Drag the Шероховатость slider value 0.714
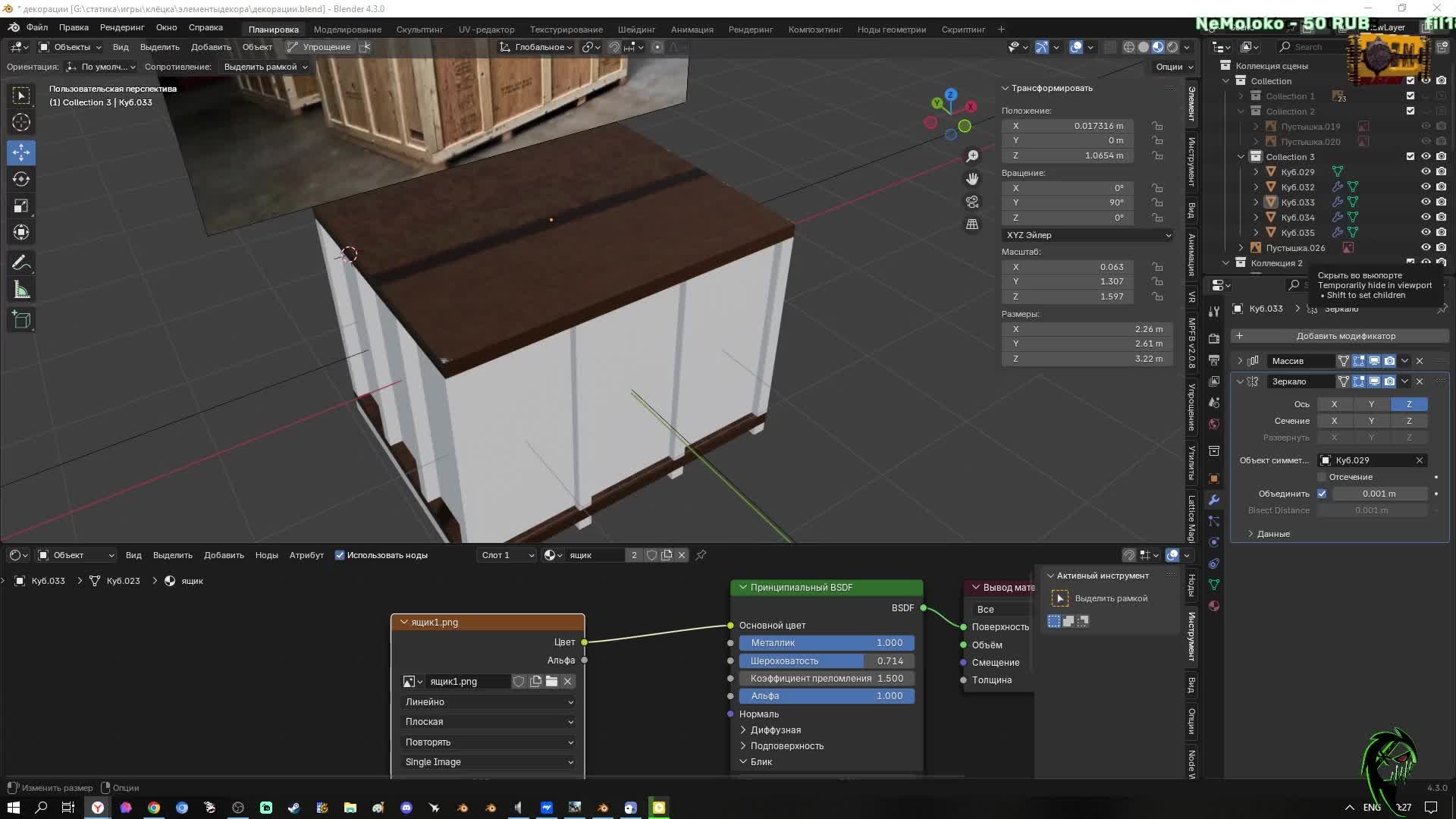 [826, 660]
